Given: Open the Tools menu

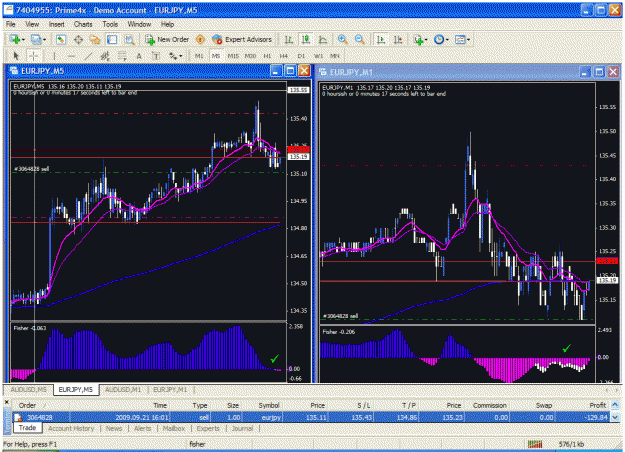Looking at the screenshot, I should tap(110, 24).
